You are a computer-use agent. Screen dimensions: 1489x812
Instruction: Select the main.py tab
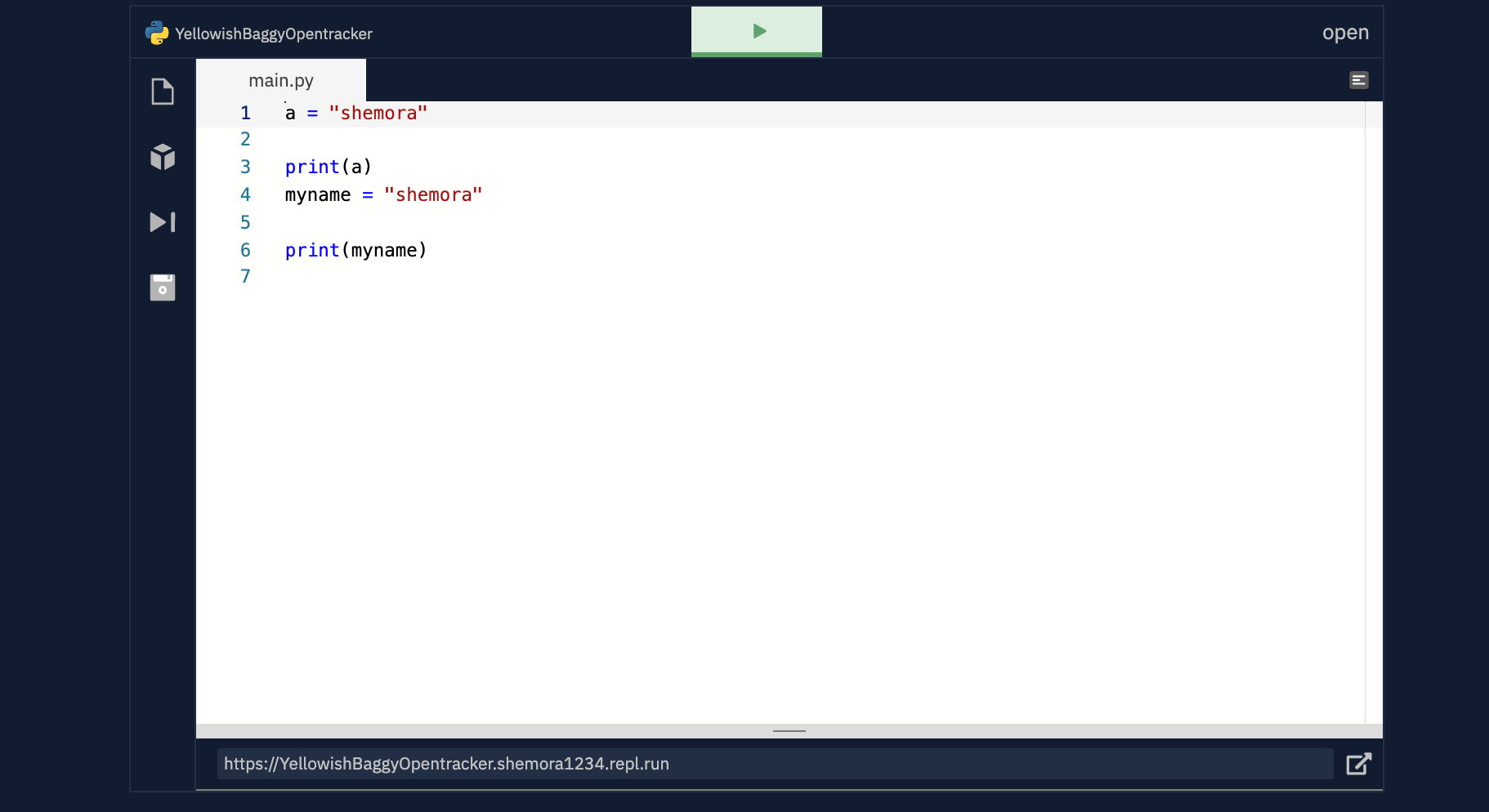coord(281,80)
